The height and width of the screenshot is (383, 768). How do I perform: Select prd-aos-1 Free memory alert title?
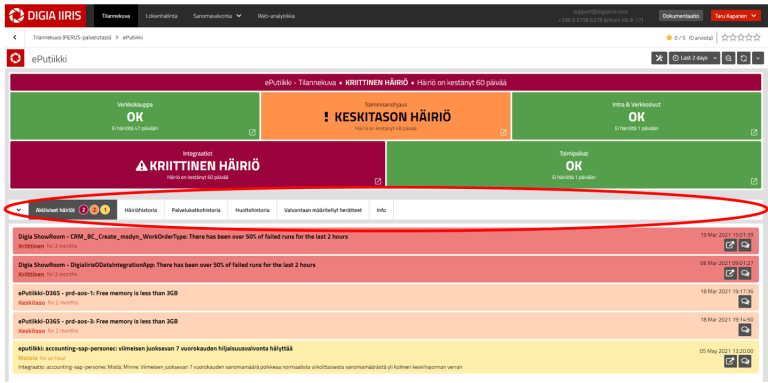(x=98, y=293)
